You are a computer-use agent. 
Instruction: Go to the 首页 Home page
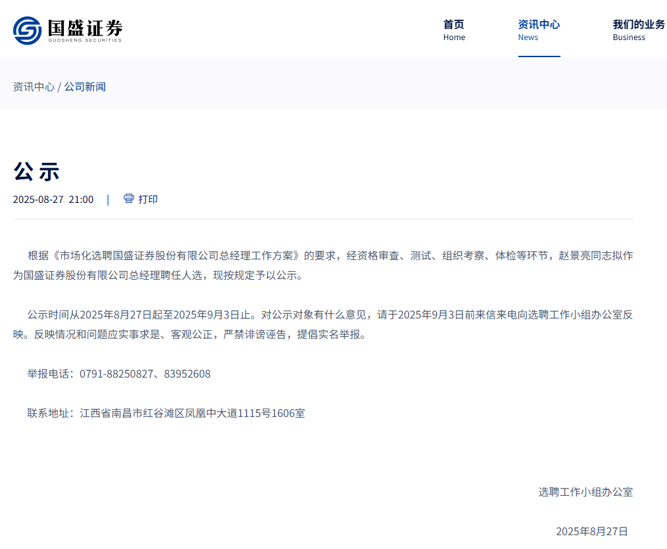[454, 30]
